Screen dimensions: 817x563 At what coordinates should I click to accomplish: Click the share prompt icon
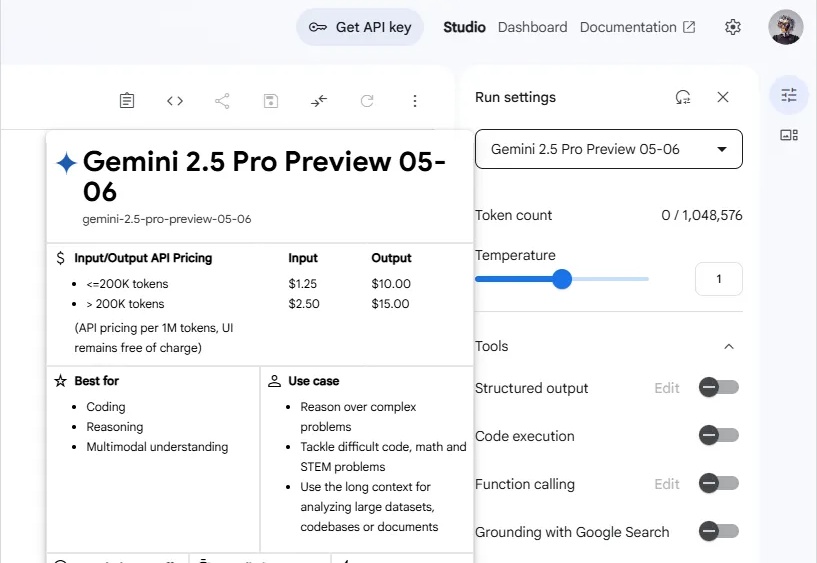coord(222,101)
